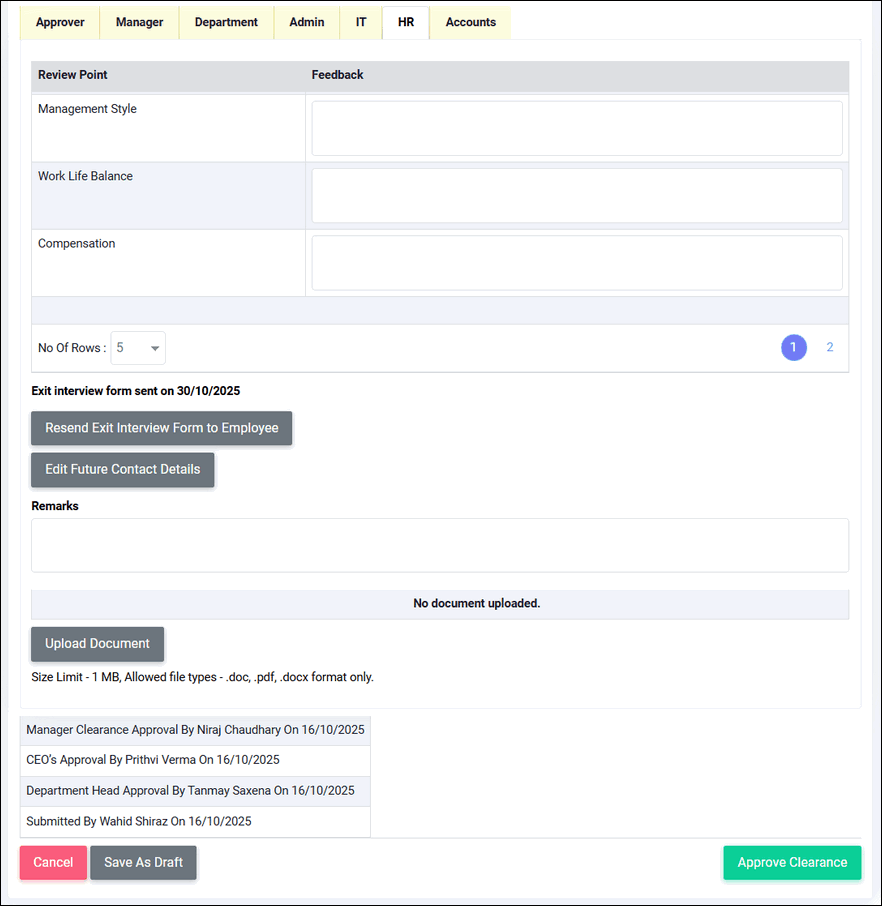Approve the clearance request

[x=791, y=863]
